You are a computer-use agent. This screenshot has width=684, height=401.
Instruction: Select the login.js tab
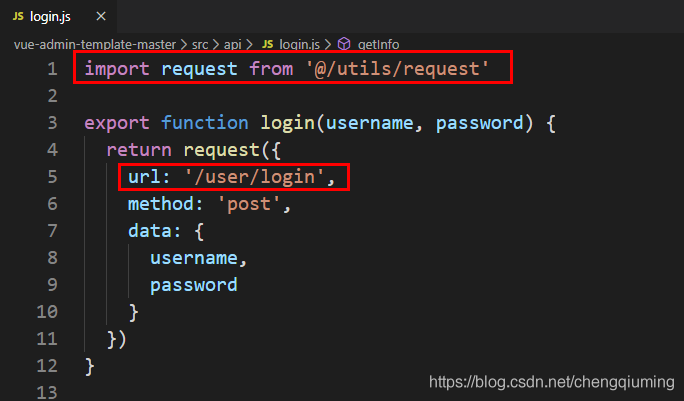(58, 16)
